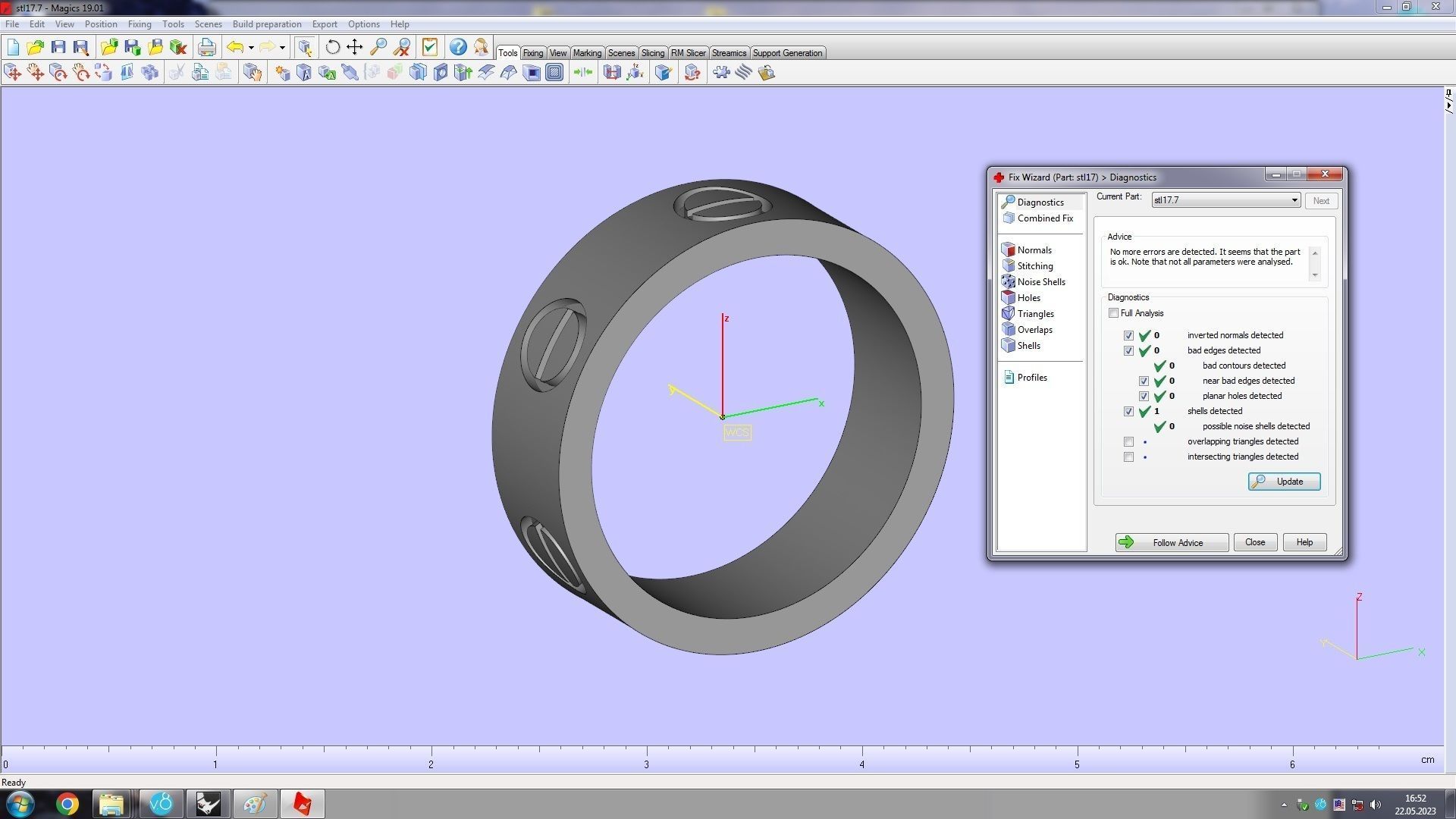Select the Mirror tool
This screenshot has height=819, width=1456.
coord(126,72)
